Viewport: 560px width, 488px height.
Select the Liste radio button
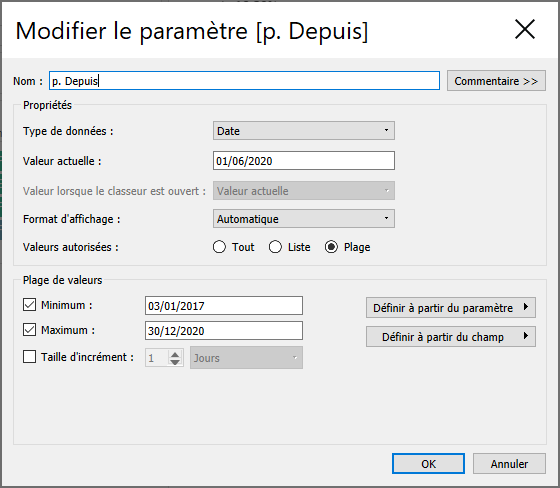click(275, 247)
